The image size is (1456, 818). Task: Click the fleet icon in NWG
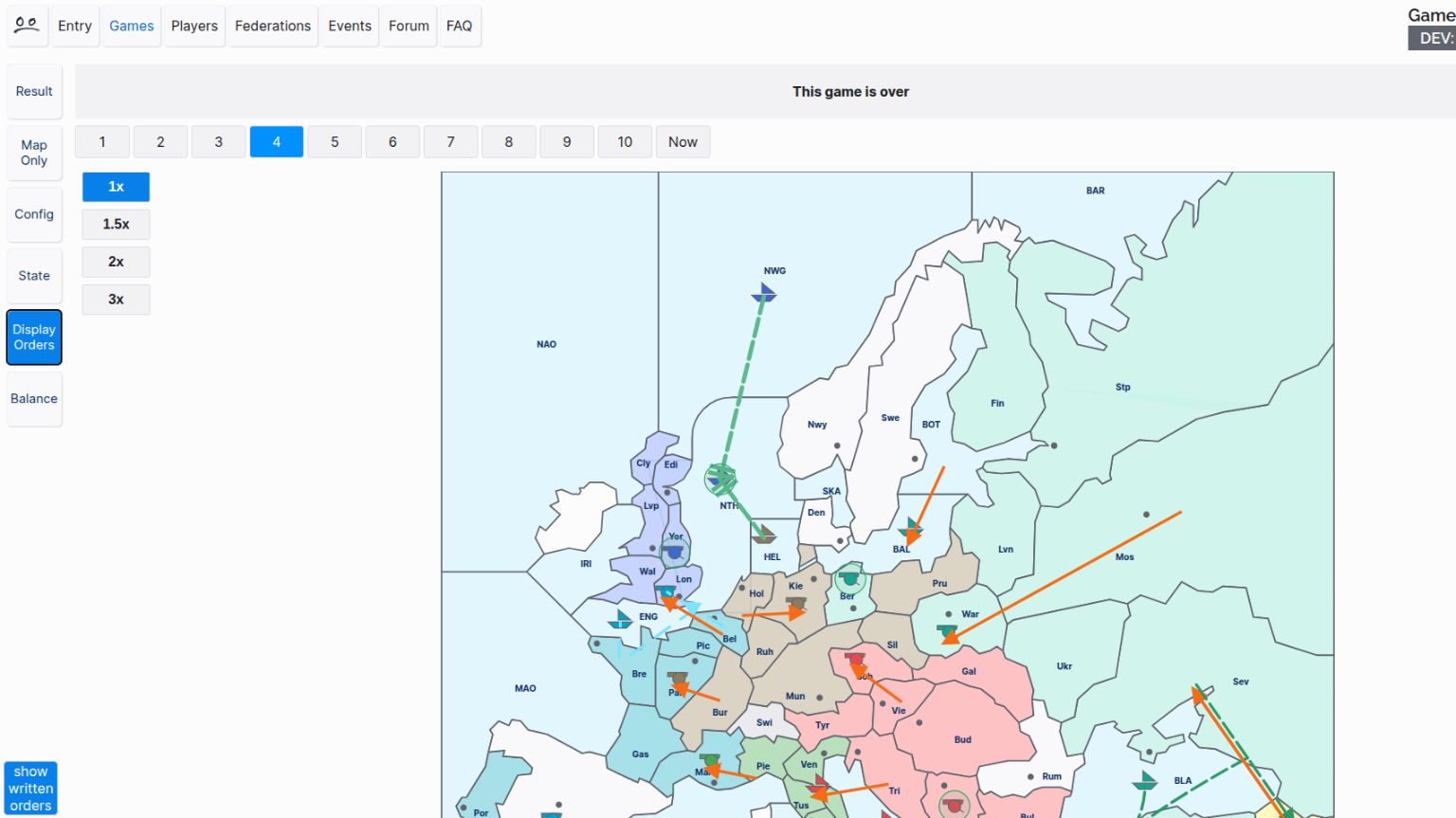(764, 293)
